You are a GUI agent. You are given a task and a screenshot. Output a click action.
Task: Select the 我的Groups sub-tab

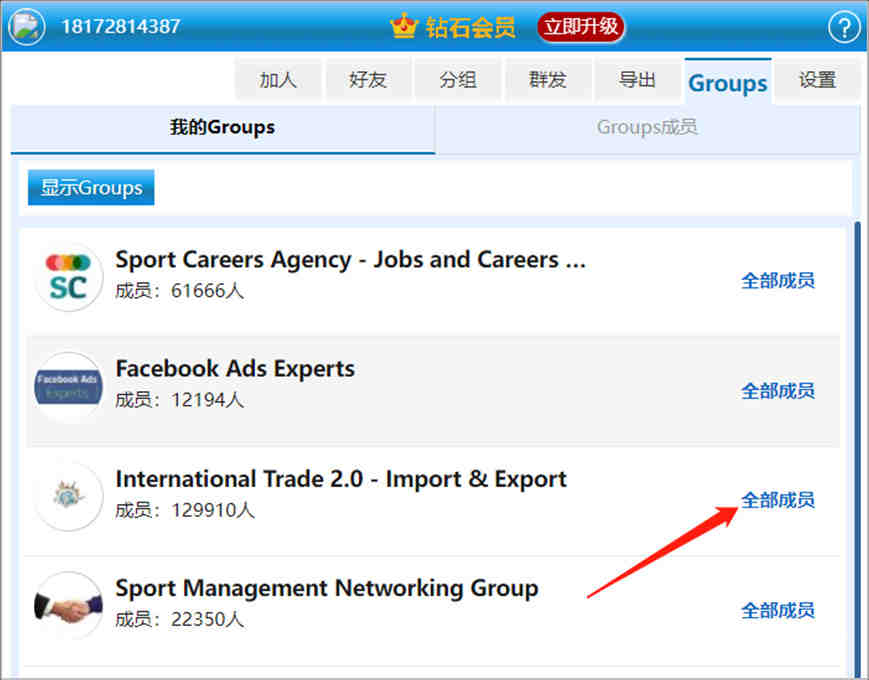pyautogui.click(x=223, y=128)
